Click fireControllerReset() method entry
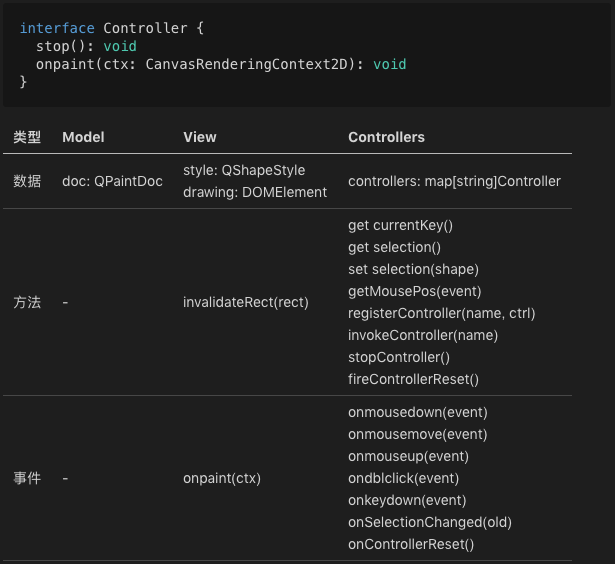Viewport: 615px width, 564px height. [413, 379]
